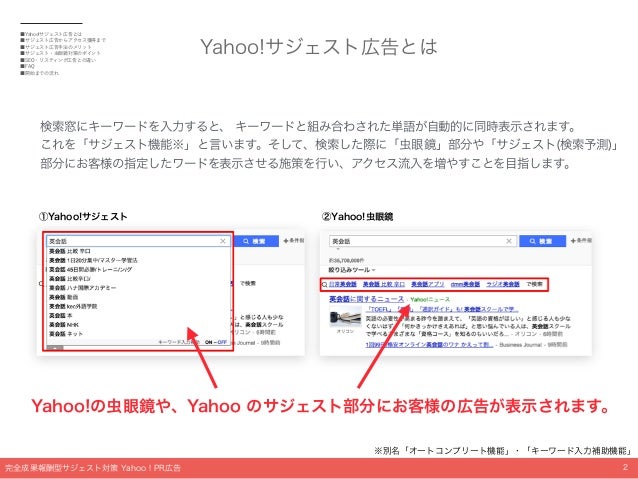
Task: Click the result count text below right search box
Action: point(346,260)
